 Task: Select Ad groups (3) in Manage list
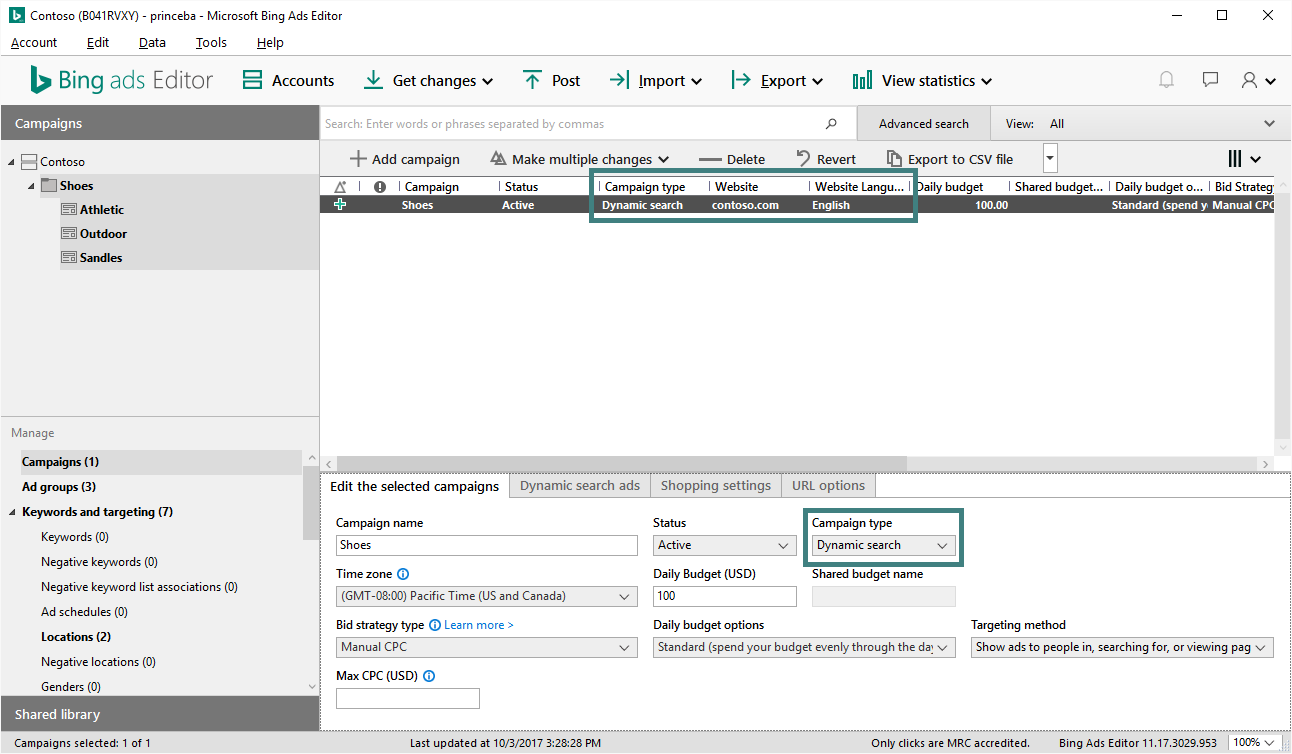click(x=59, y=487)
